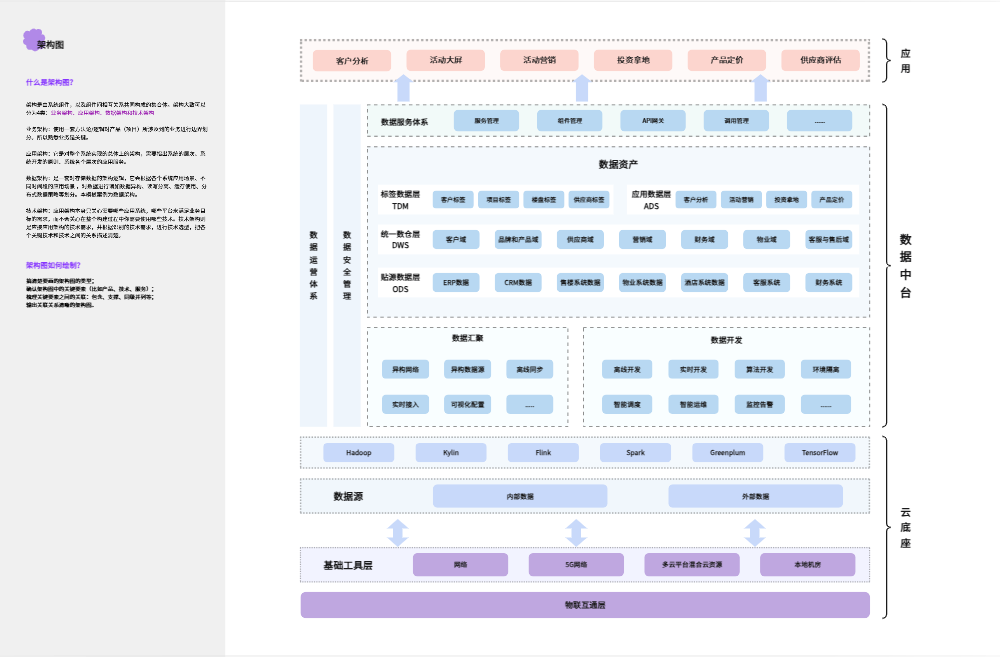
Task: Click the up arrow below 活动大屏
Action: coord(403,88)
